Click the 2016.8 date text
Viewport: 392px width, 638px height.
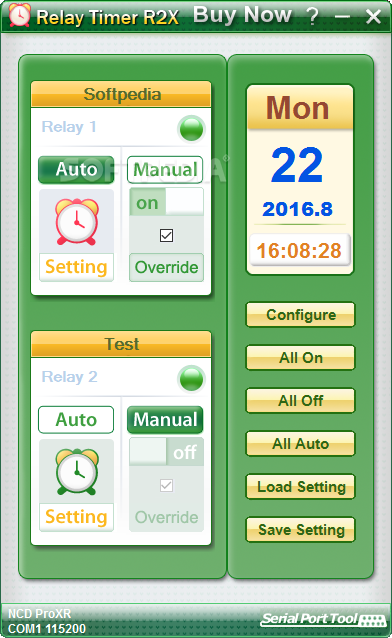point(298,209)
